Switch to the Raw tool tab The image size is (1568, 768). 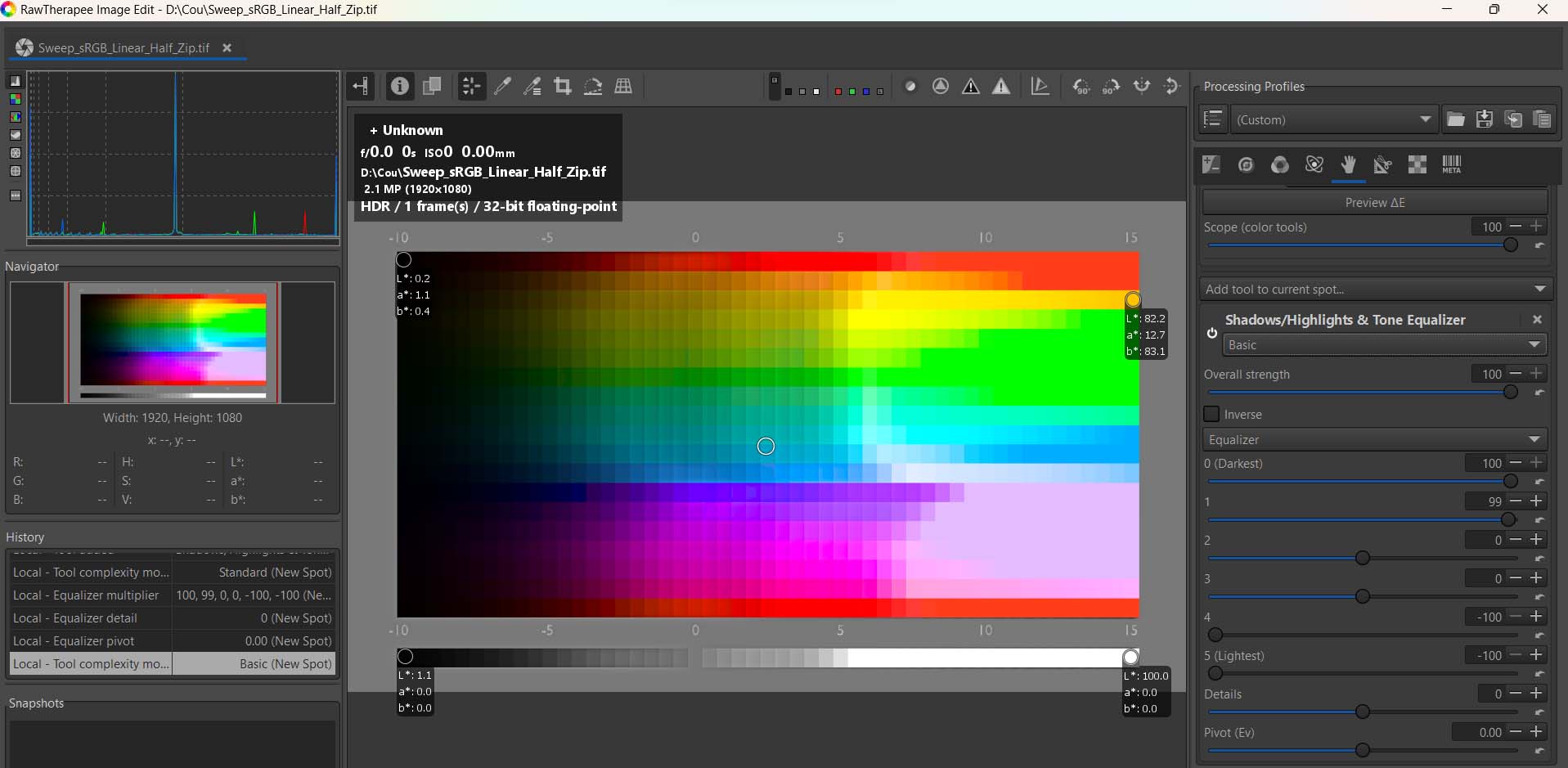[x=1417, y=164]
